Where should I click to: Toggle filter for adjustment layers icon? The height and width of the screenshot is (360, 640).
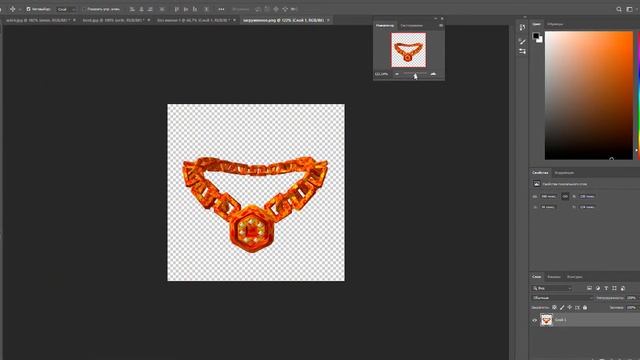[598, 288]
